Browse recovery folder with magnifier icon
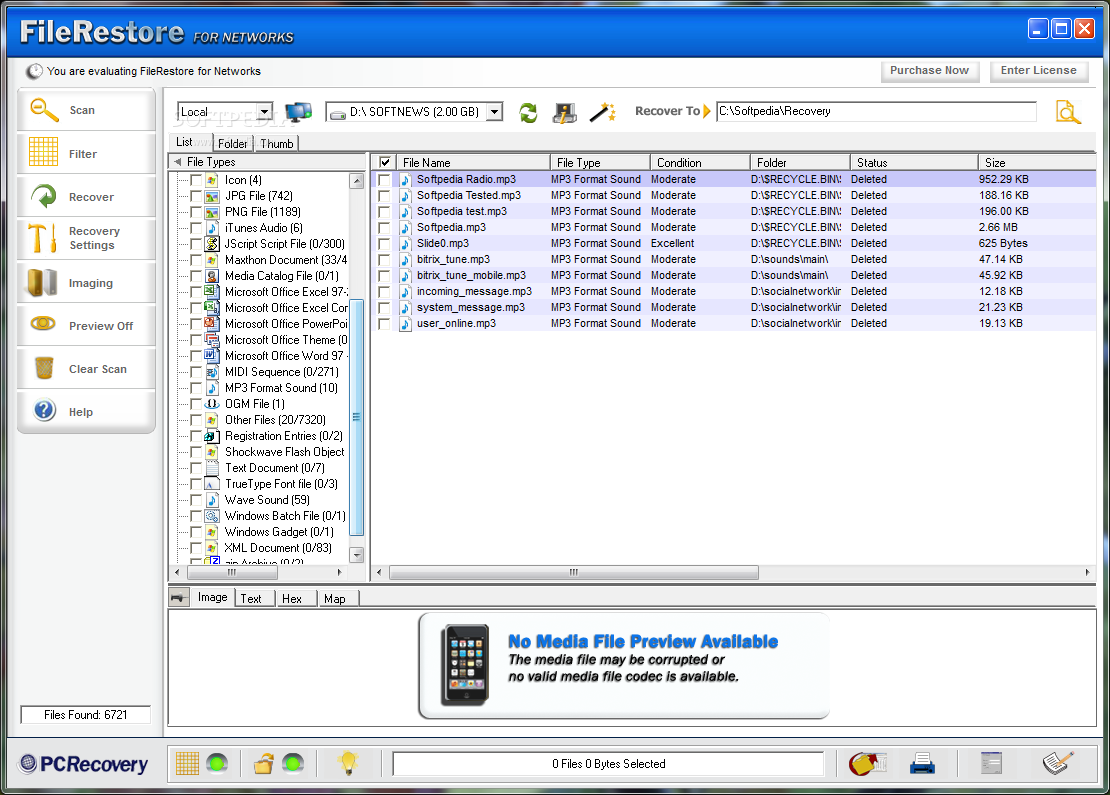The width and height of the screenshot is (1110, 795). click(1068, 112)
